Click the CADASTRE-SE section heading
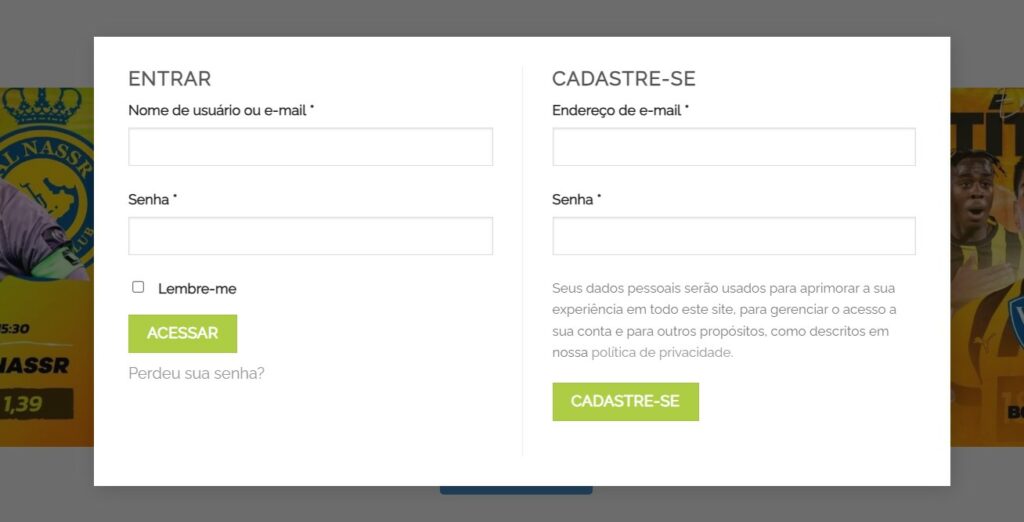Viewport: 1024px width, 522px height. (x=623, y=79)
